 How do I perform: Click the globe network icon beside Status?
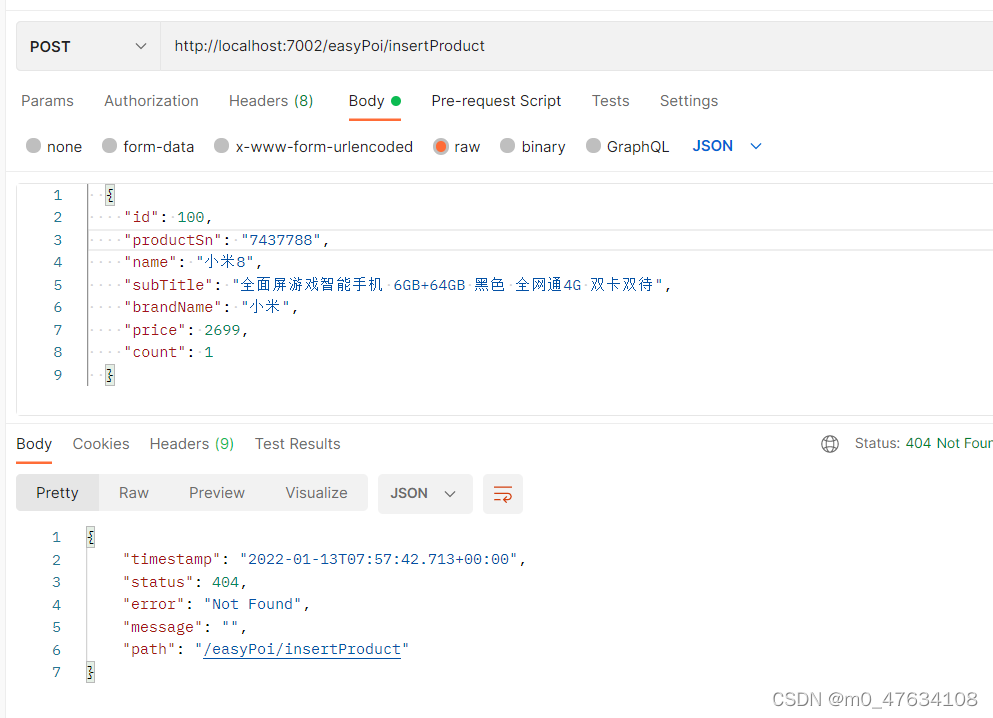pyautogui.click(x=830, y=444)
